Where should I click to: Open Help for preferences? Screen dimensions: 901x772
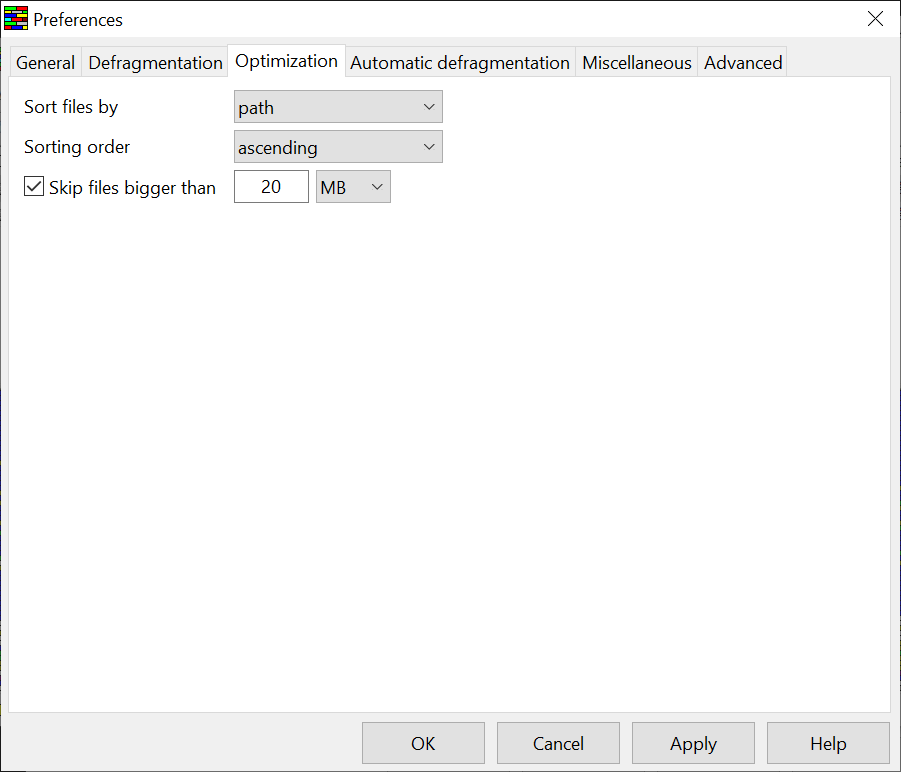(827, 743)
